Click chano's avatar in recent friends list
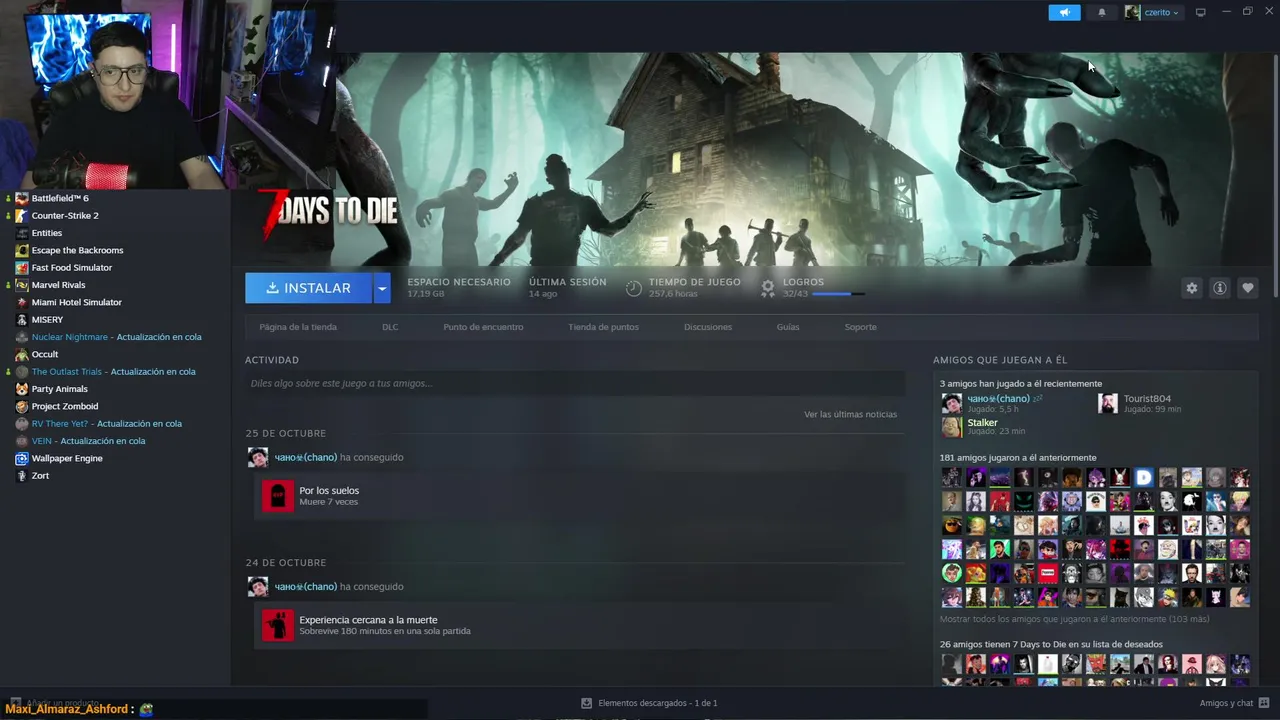The image size is (1280, 720). 951,403
